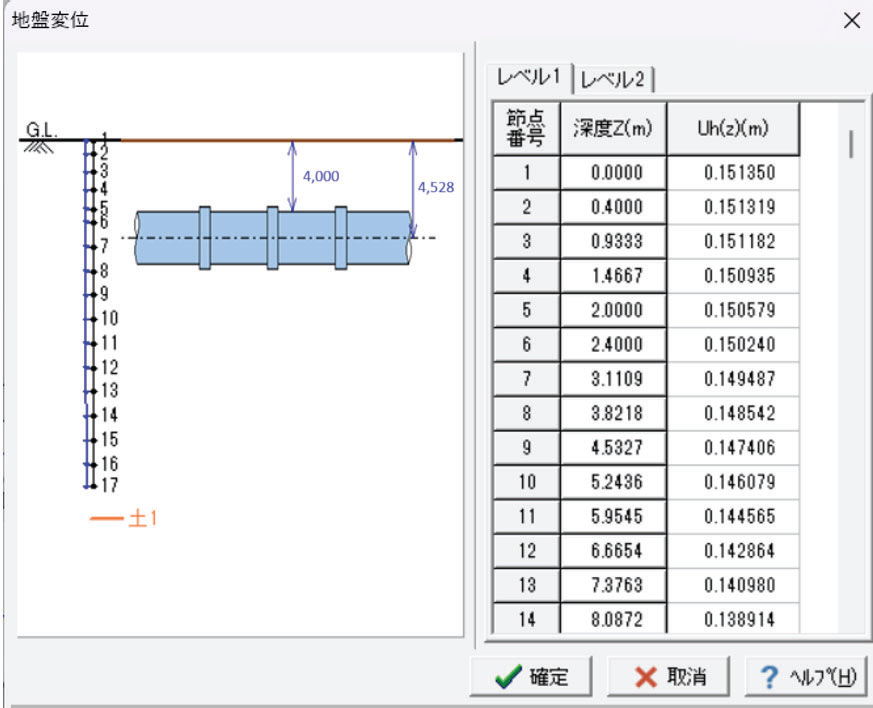Click the 節点番号 column header
Screen dimensions: 873x708
coord(527,129)
